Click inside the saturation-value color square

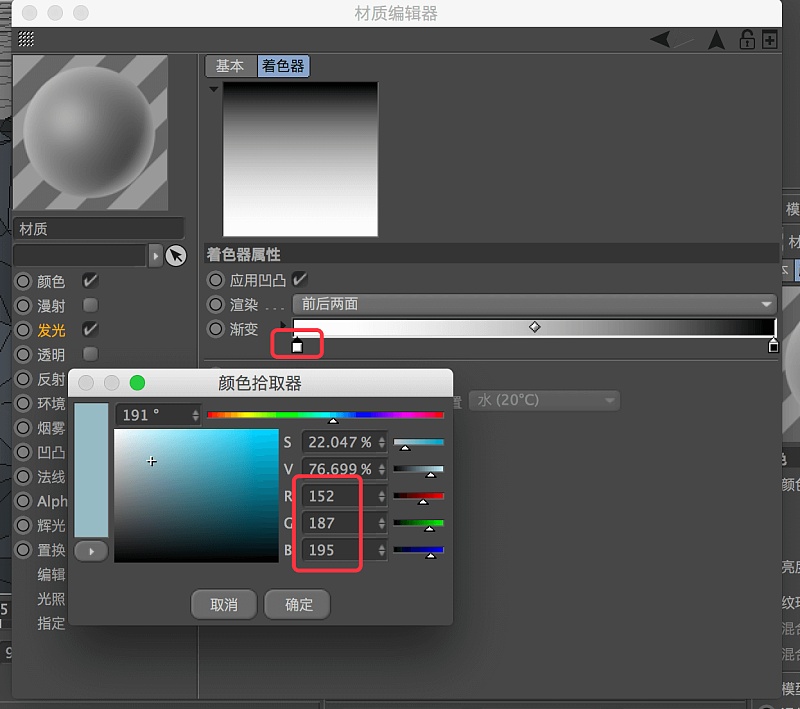(x=196, y=495)
